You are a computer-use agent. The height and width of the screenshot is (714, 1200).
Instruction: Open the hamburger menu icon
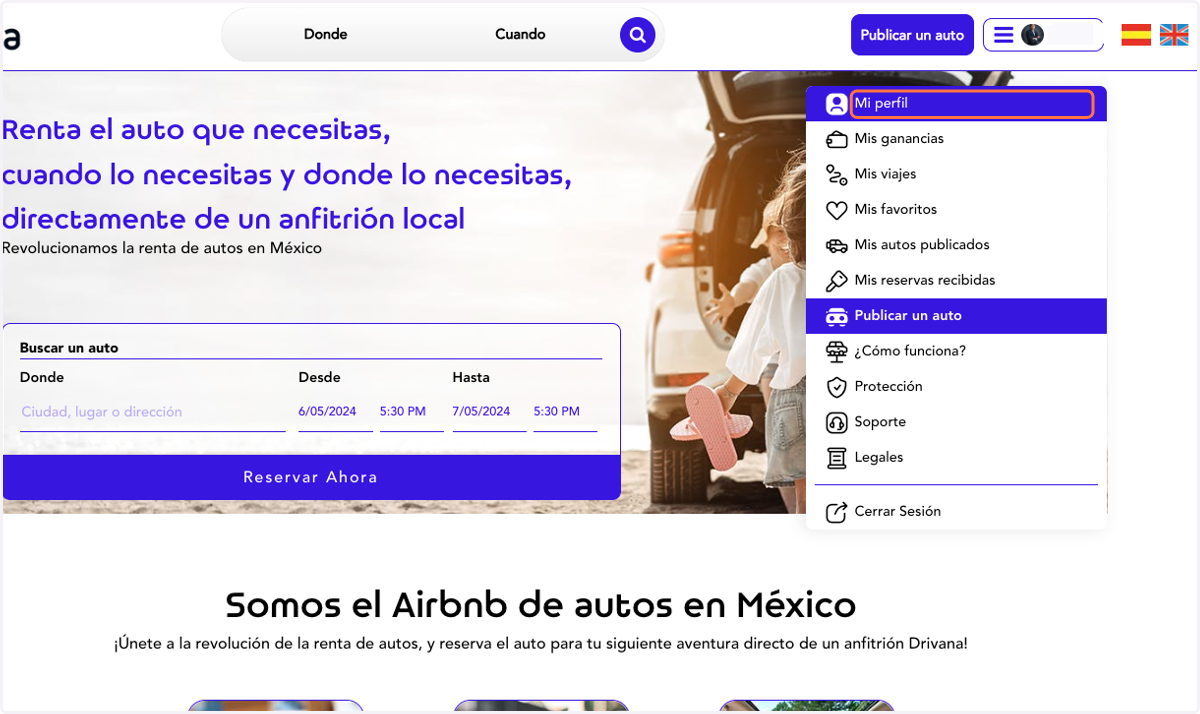pos(1003,35)
